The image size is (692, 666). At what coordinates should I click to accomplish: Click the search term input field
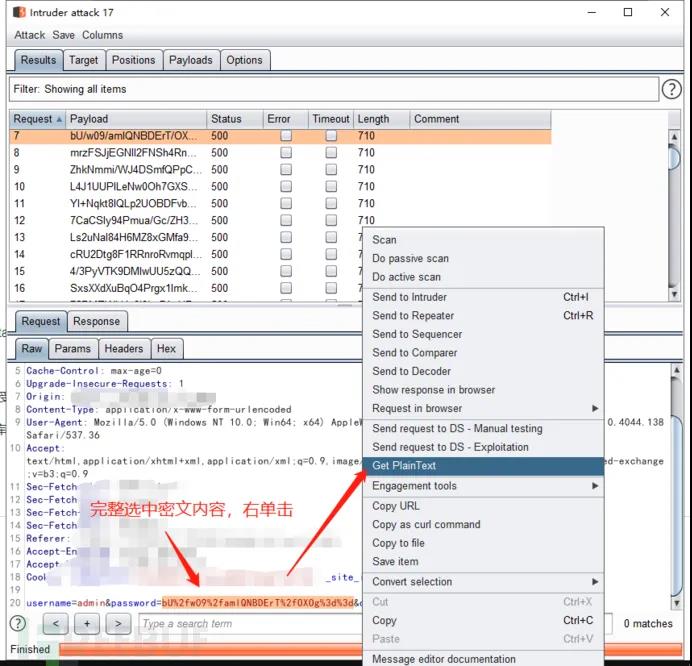coord(251,624)
